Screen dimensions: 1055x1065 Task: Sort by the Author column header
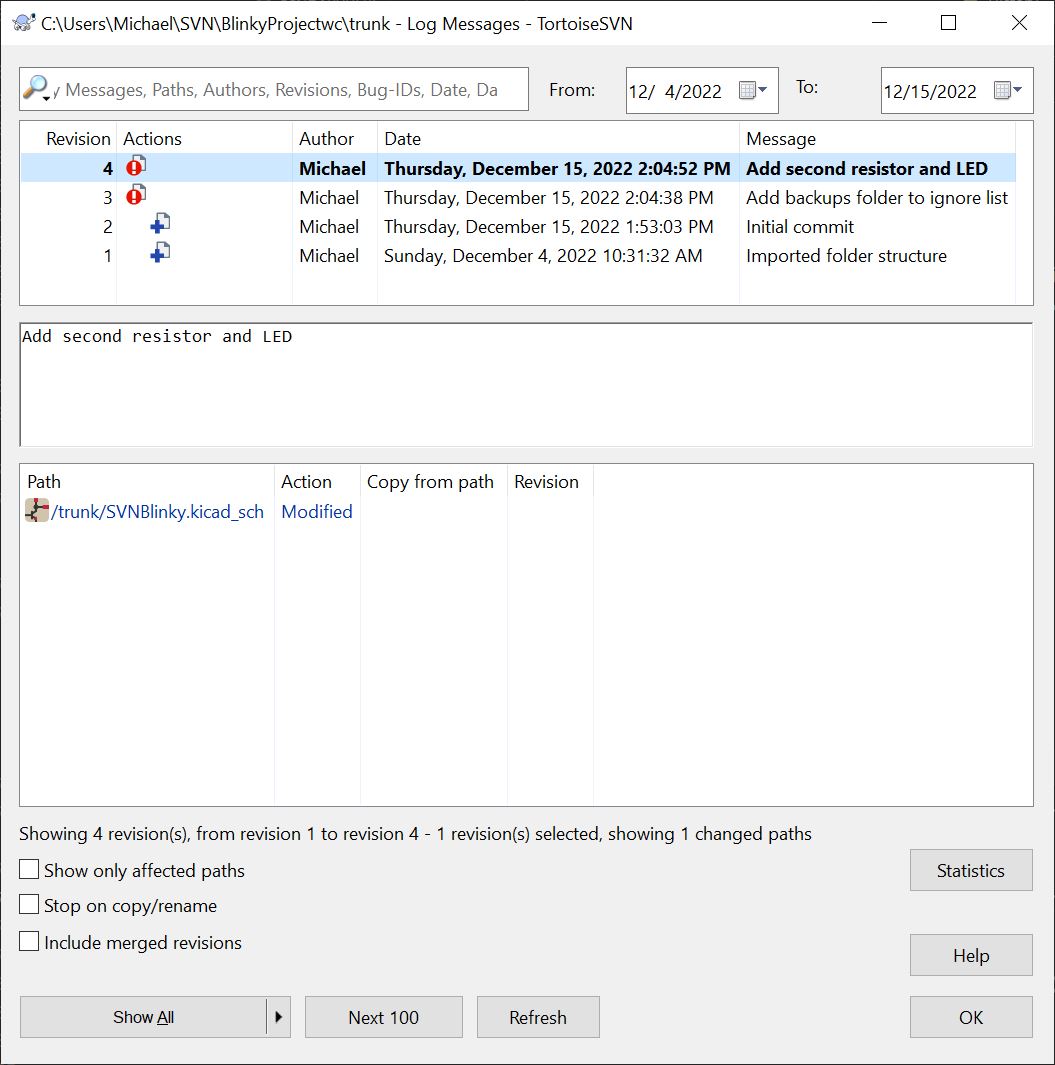[x=335, y=139]
